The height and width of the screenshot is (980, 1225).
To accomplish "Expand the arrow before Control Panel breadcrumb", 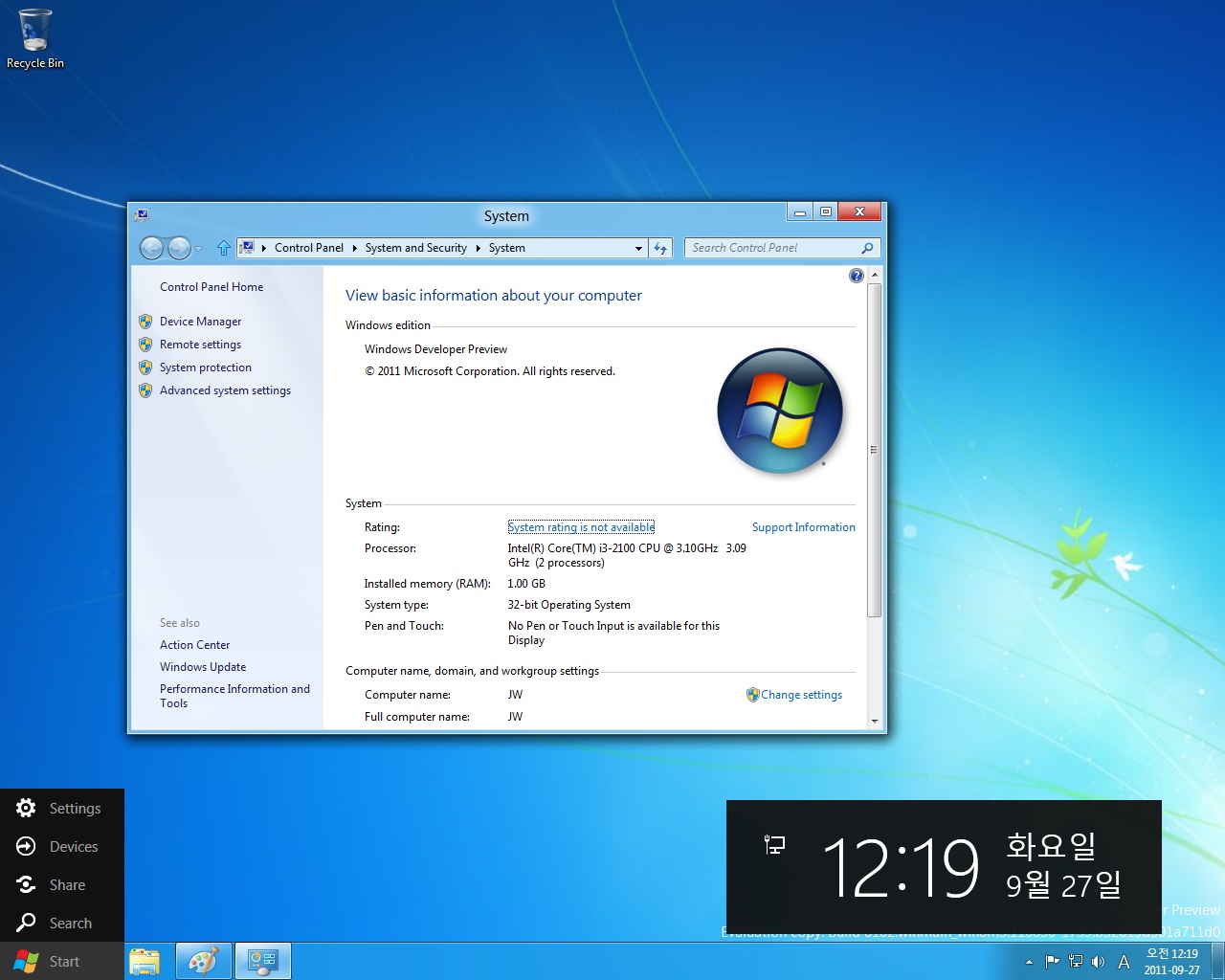I will click(x=264, y=248).
